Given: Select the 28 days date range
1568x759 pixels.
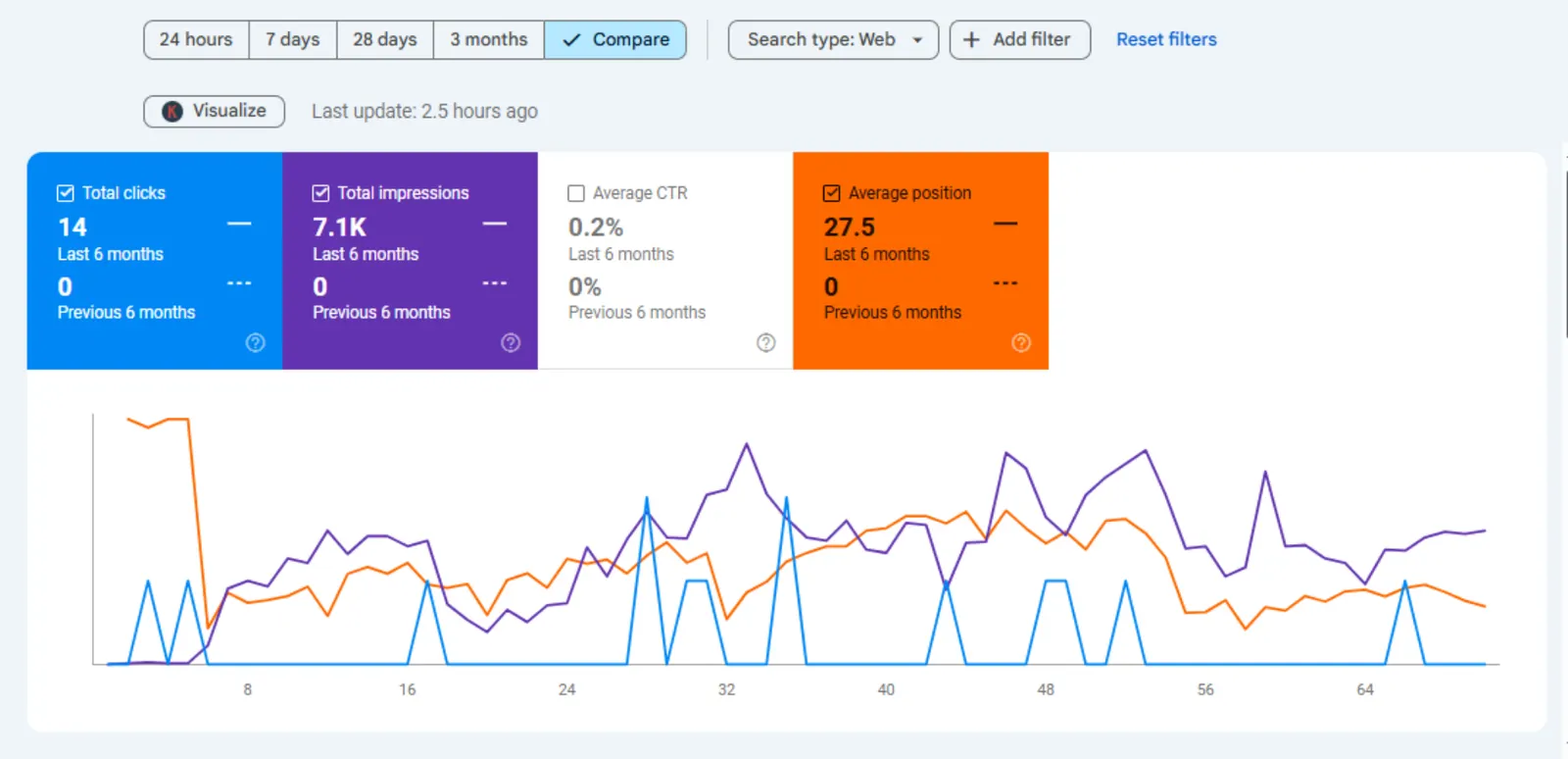Looking at the screenshot, I should (x=385, y=40).
